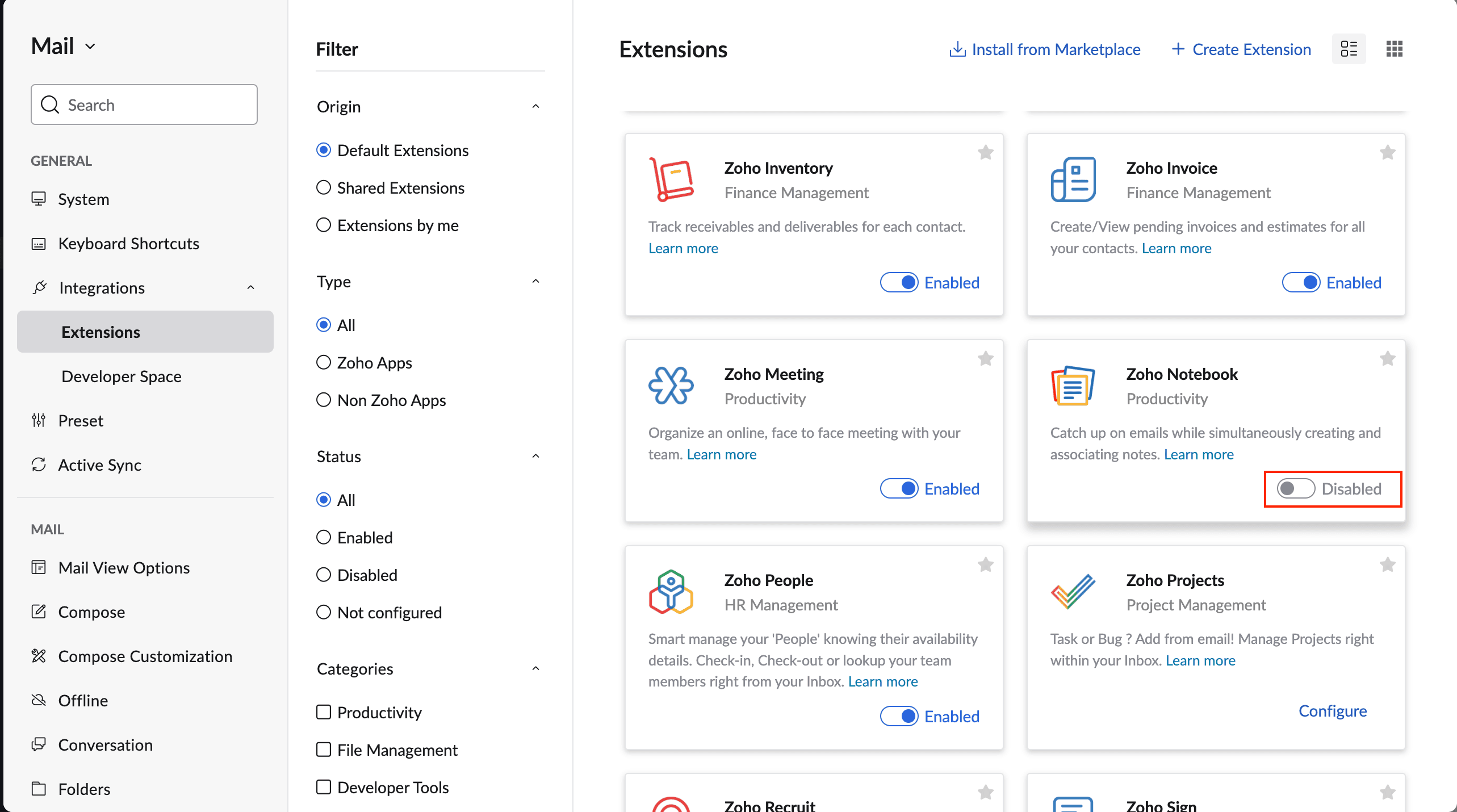Enable the Zoho Notebook toggle

click(x=1296, y=488)
